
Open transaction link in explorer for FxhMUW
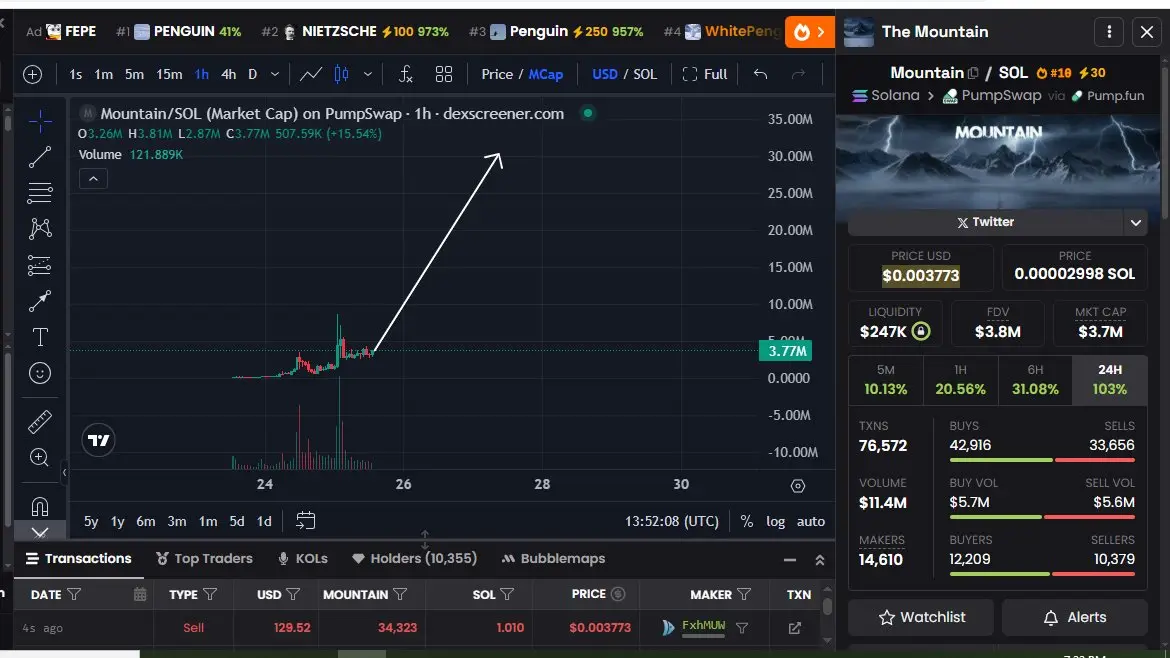[x=795, y=628]
